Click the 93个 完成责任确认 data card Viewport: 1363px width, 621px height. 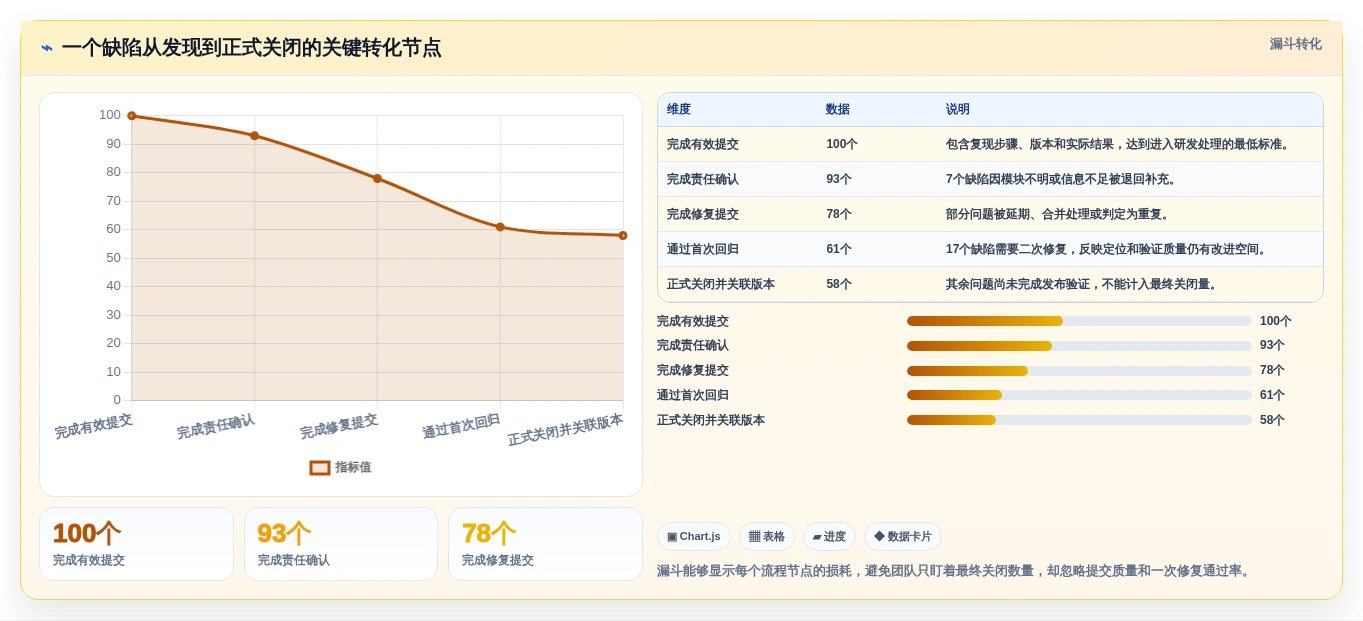[341, 544]
